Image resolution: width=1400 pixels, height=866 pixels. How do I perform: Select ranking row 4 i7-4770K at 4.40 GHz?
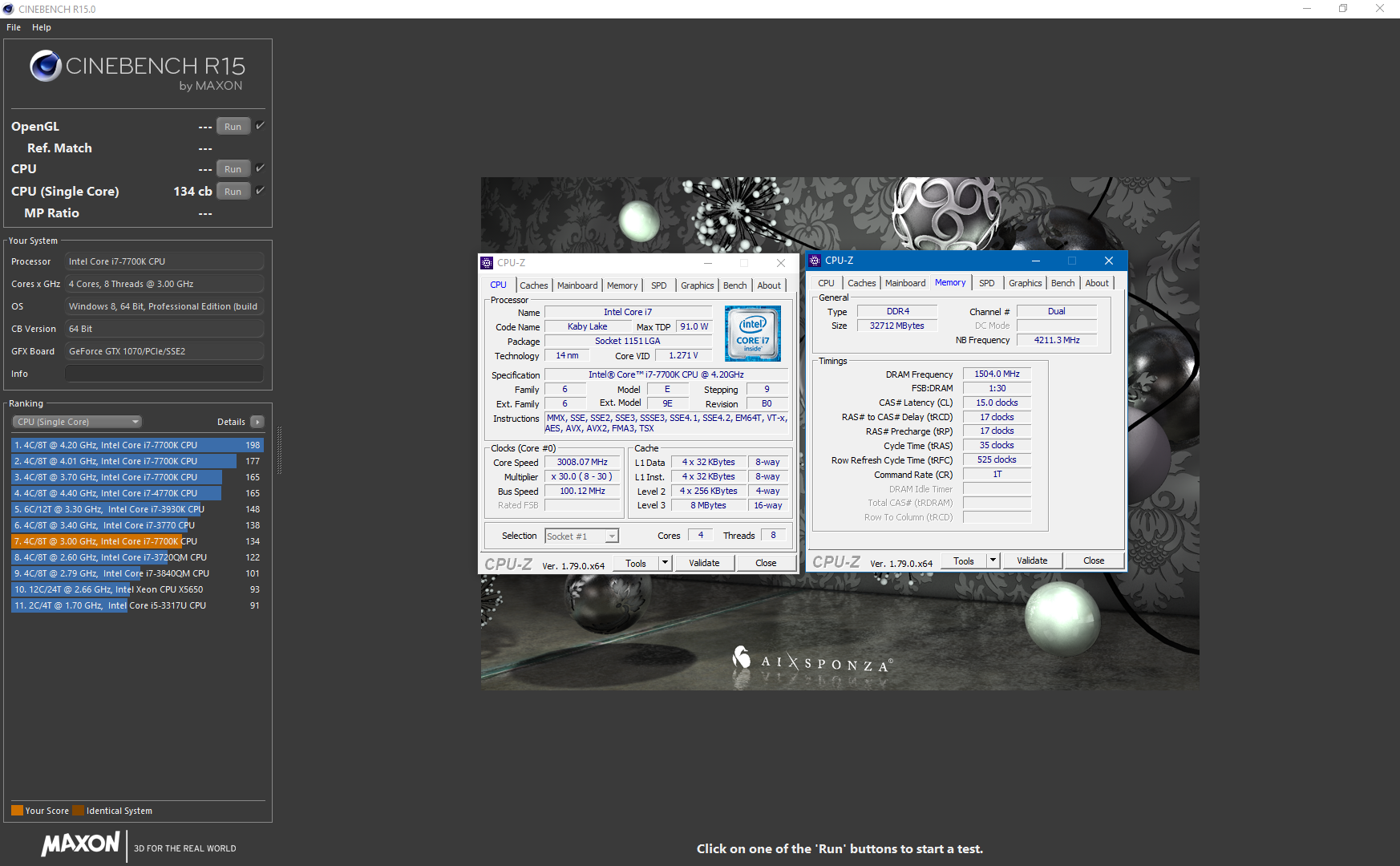137,493
